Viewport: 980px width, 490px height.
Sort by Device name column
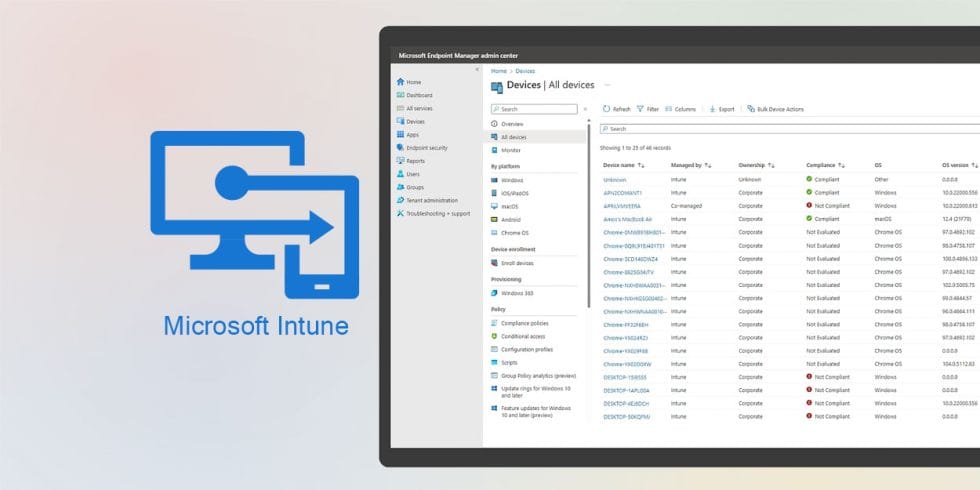pyautogui.click(x=624, y=165)
